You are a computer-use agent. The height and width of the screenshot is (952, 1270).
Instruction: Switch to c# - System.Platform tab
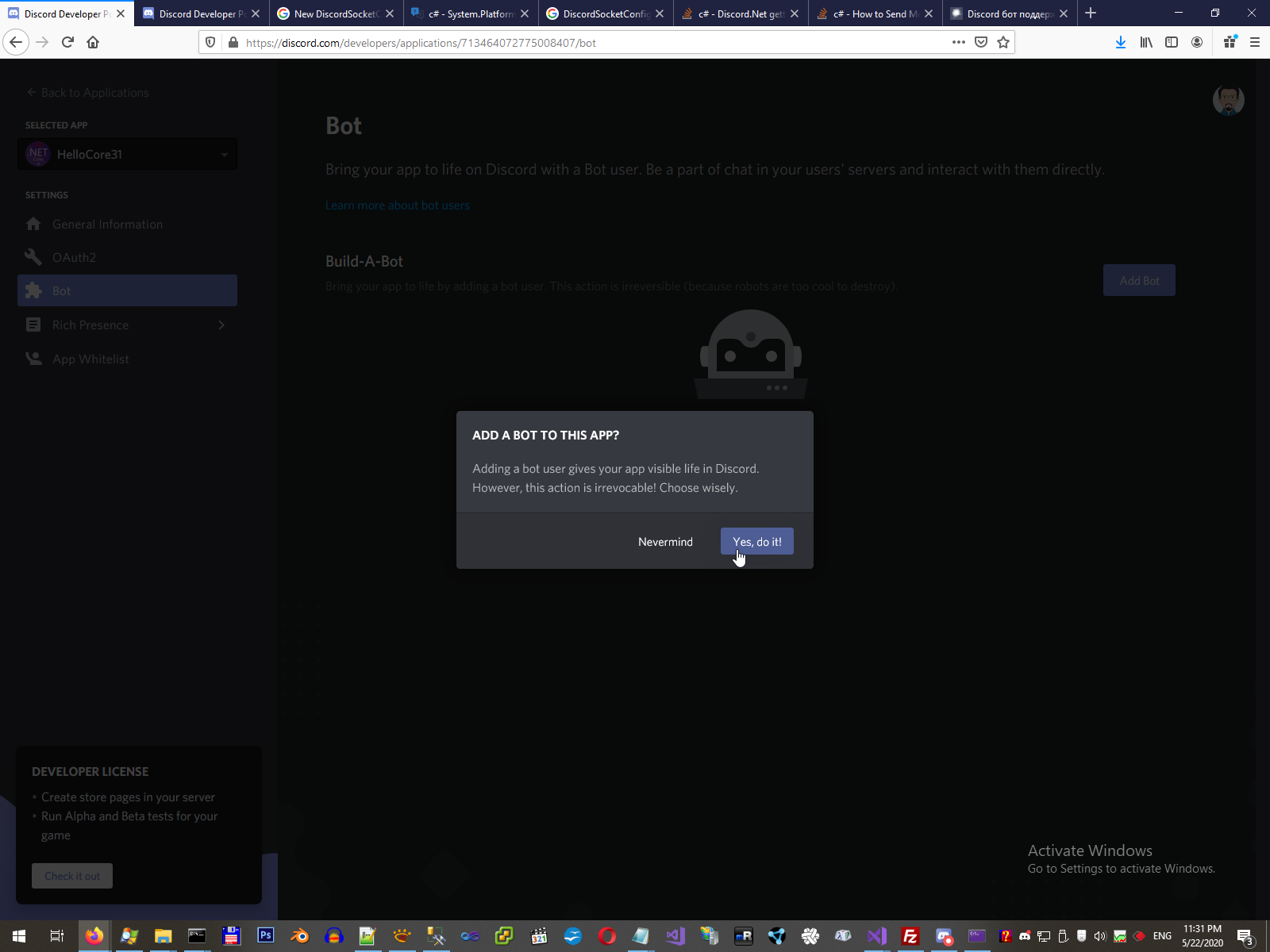click(471, 13)
